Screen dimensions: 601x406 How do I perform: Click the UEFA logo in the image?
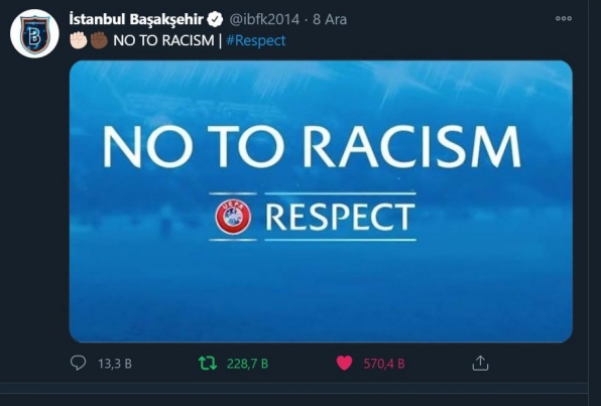[x=233, y=217]
